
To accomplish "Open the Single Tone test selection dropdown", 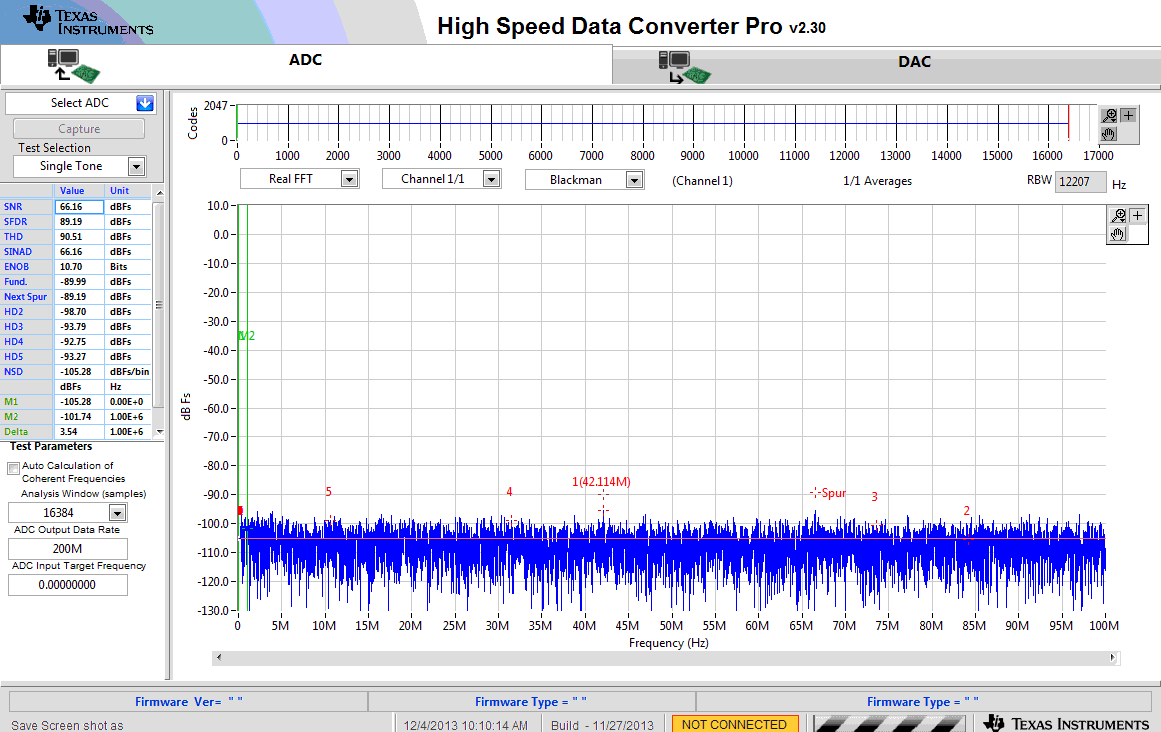I will 136,166.
